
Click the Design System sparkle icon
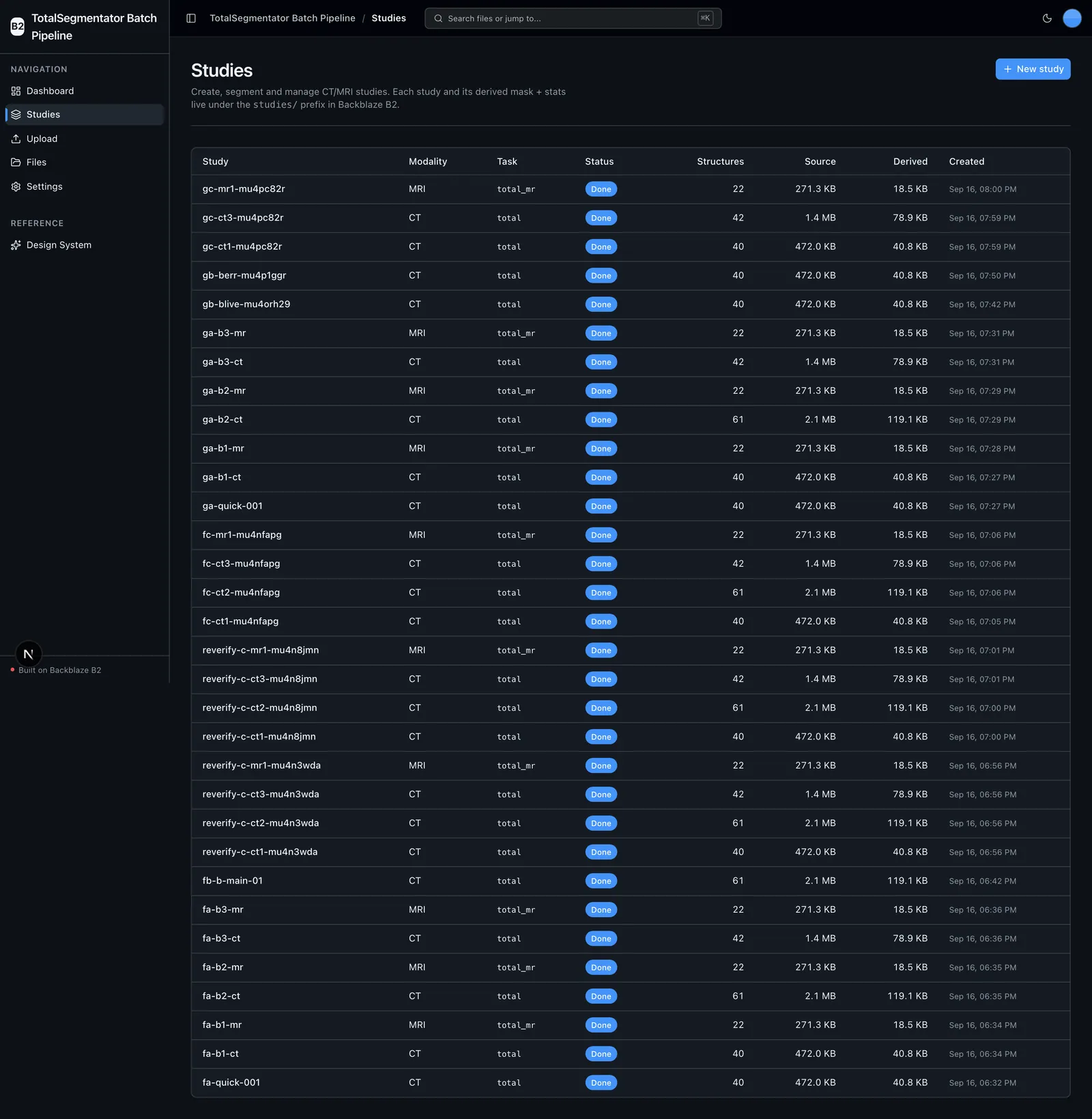tap(16, 245)
